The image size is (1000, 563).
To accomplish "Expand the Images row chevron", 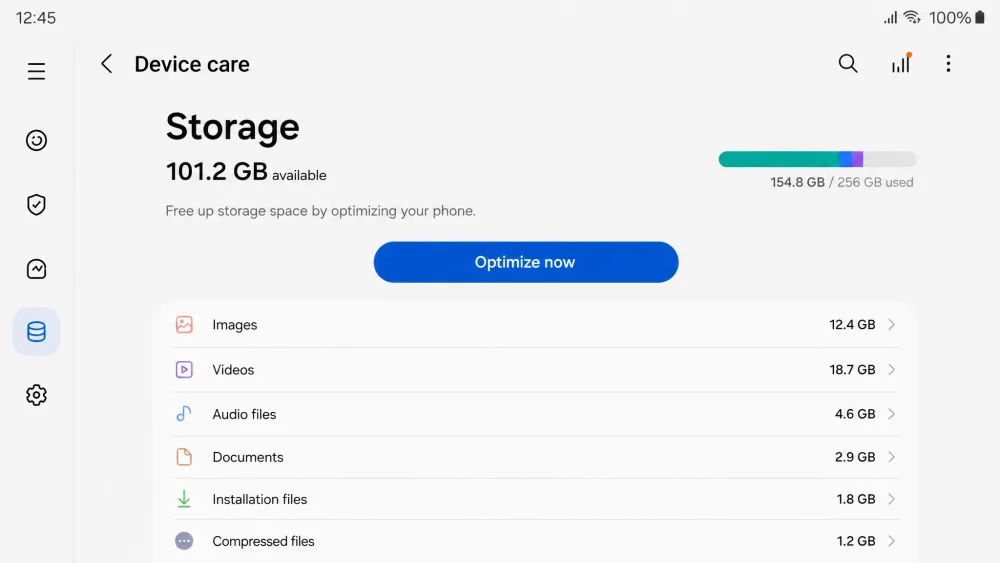I will click(x=892, y=325).
